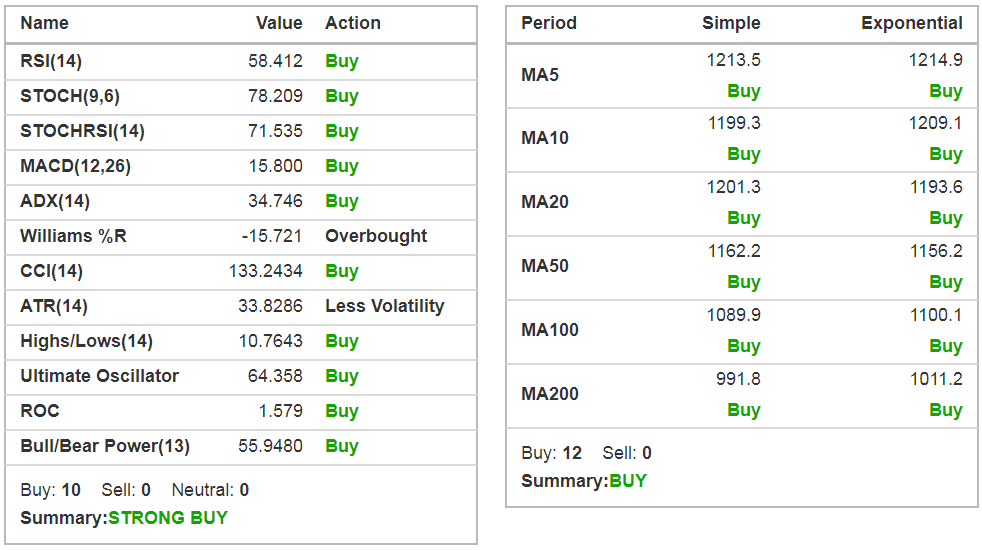This screenshot has height=550, width=982.
Task: Click the Value column header
Action: point(279,23)
